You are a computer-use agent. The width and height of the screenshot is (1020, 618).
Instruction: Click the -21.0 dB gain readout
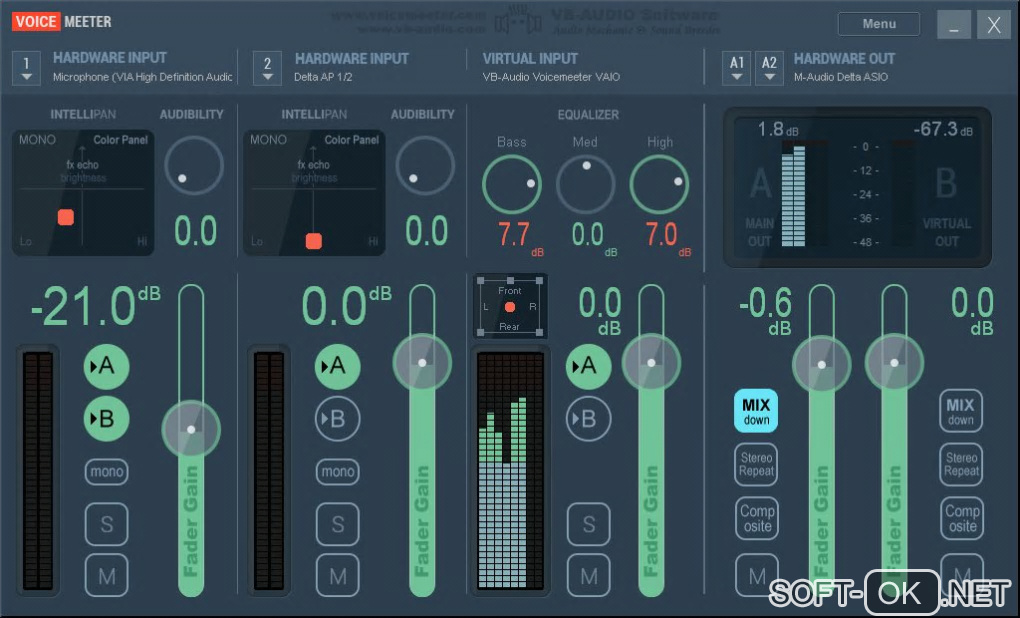(x=96, y=305)
